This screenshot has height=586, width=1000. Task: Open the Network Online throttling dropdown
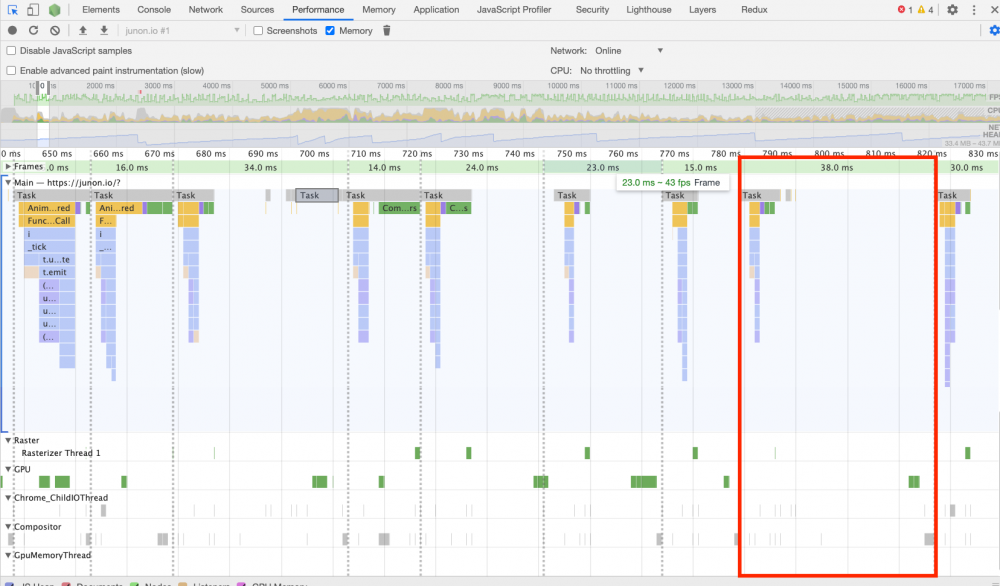[629, 50]
